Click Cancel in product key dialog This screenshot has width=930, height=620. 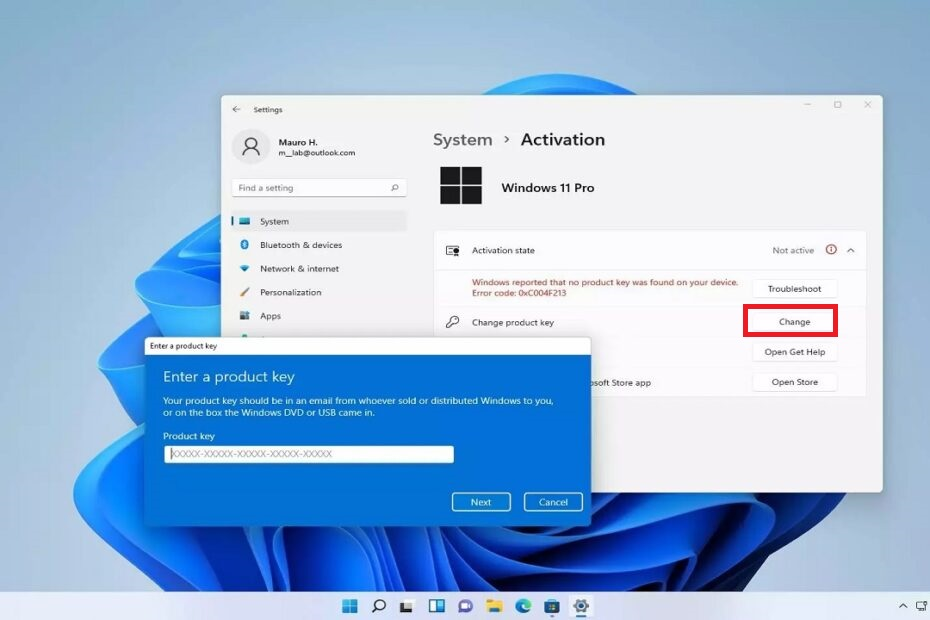tap(553, 502)
